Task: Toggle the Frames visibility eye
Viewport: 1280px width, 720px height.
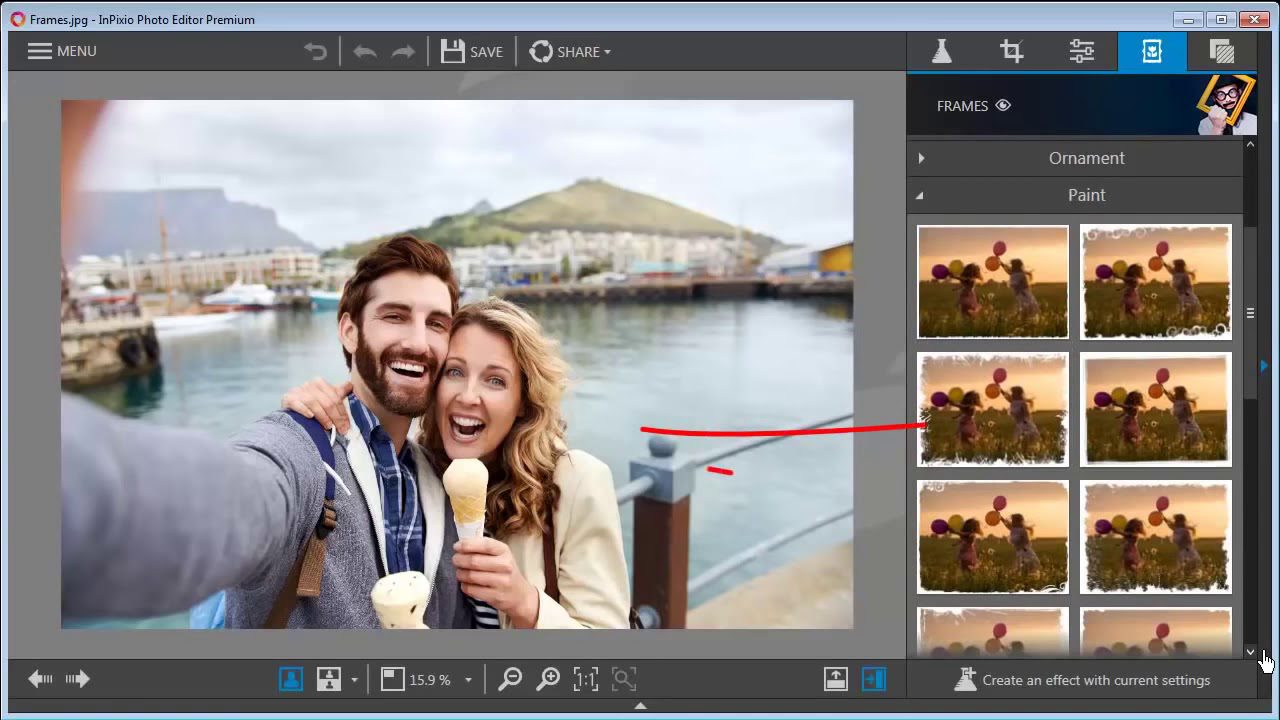Action: (1002, 105)
